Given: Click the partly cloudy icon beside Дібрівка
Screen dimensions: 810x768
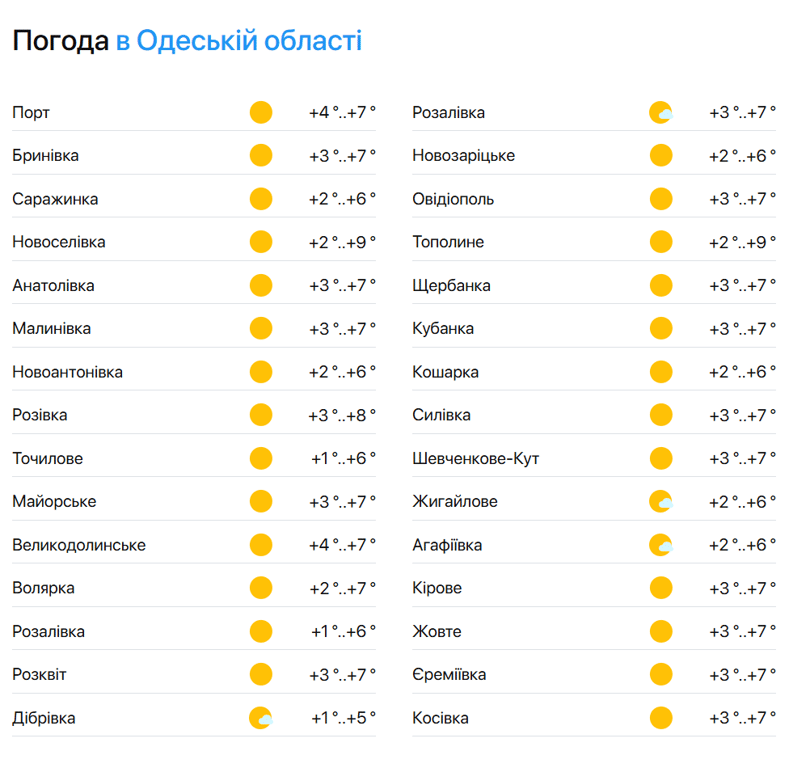Looking at the screenshot, I should click(261, 718).
